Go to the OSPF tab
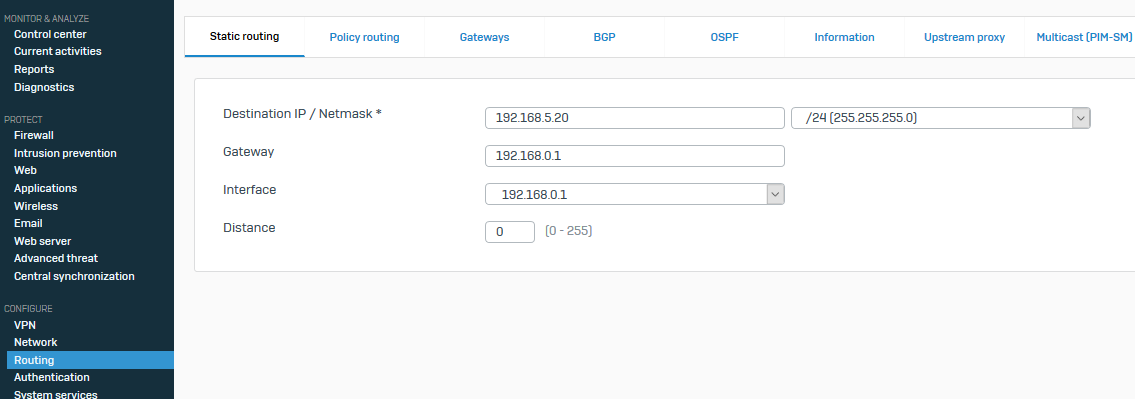Screen dimensions: 1138x403 pyautogui.click(x=724, y=37)
